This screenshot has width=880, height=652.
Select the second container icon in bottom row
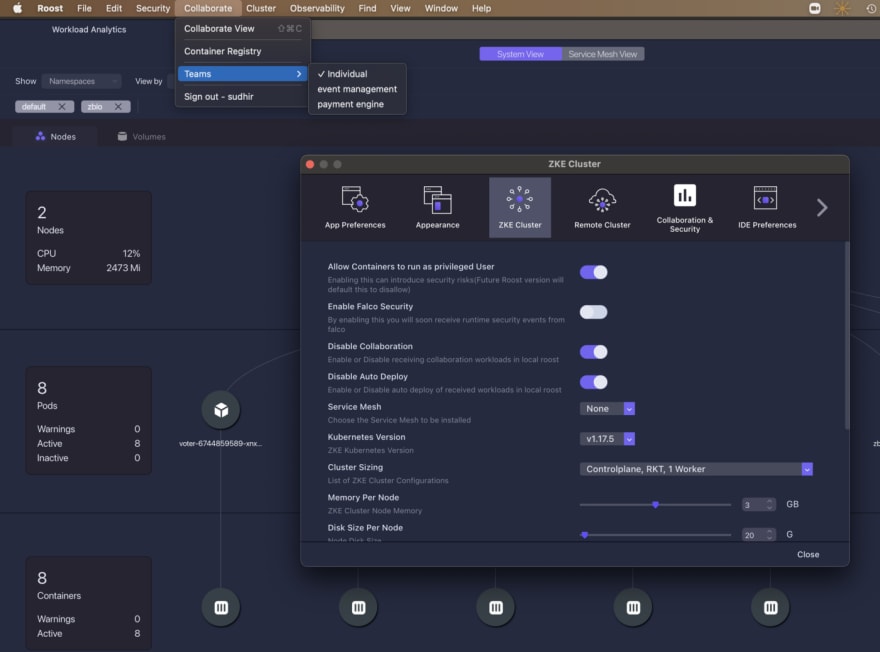point(359,607)
